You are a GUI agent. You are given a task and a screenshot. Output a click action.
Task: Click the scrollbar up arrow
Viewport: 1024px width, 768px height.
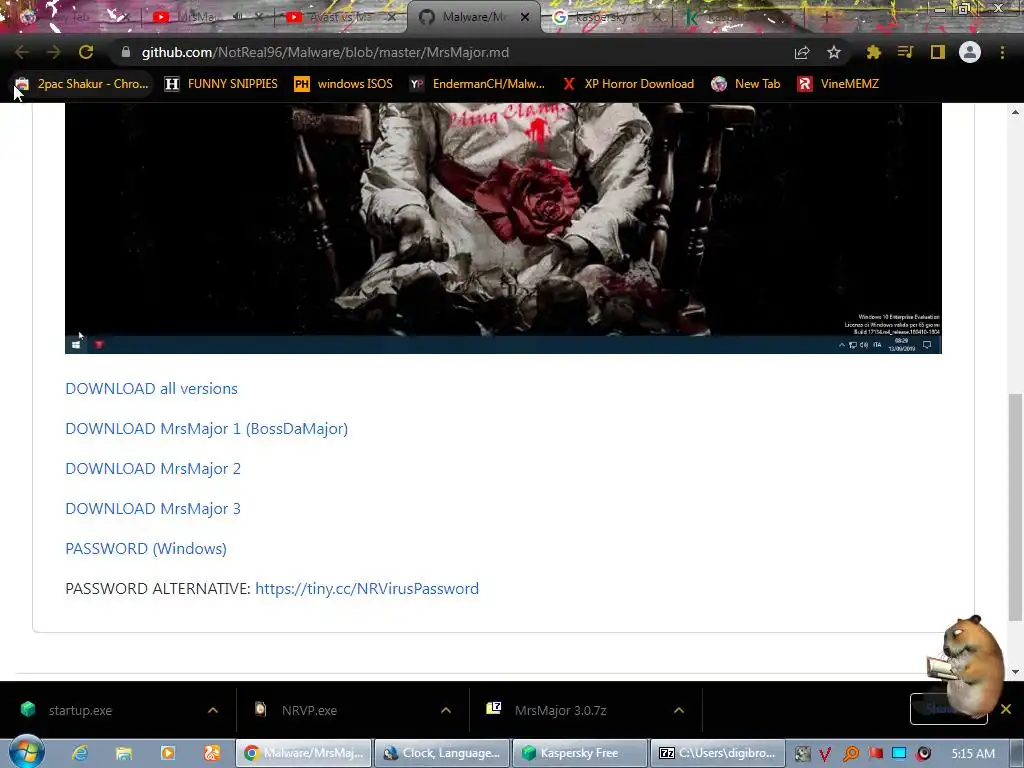[x=1015, y=112]
